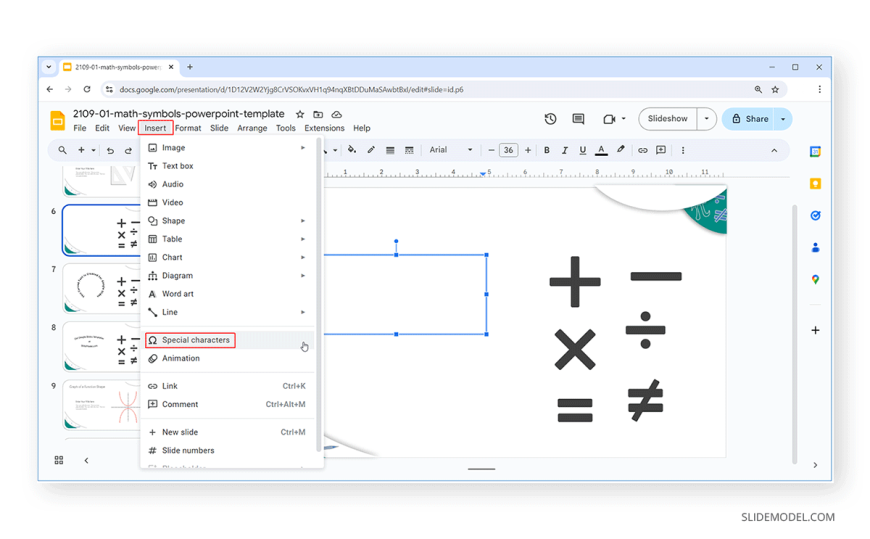The image size is (870, 539).
Task: Open the Extensions menu
Action: pyautogui.click(x=324, y=128)
